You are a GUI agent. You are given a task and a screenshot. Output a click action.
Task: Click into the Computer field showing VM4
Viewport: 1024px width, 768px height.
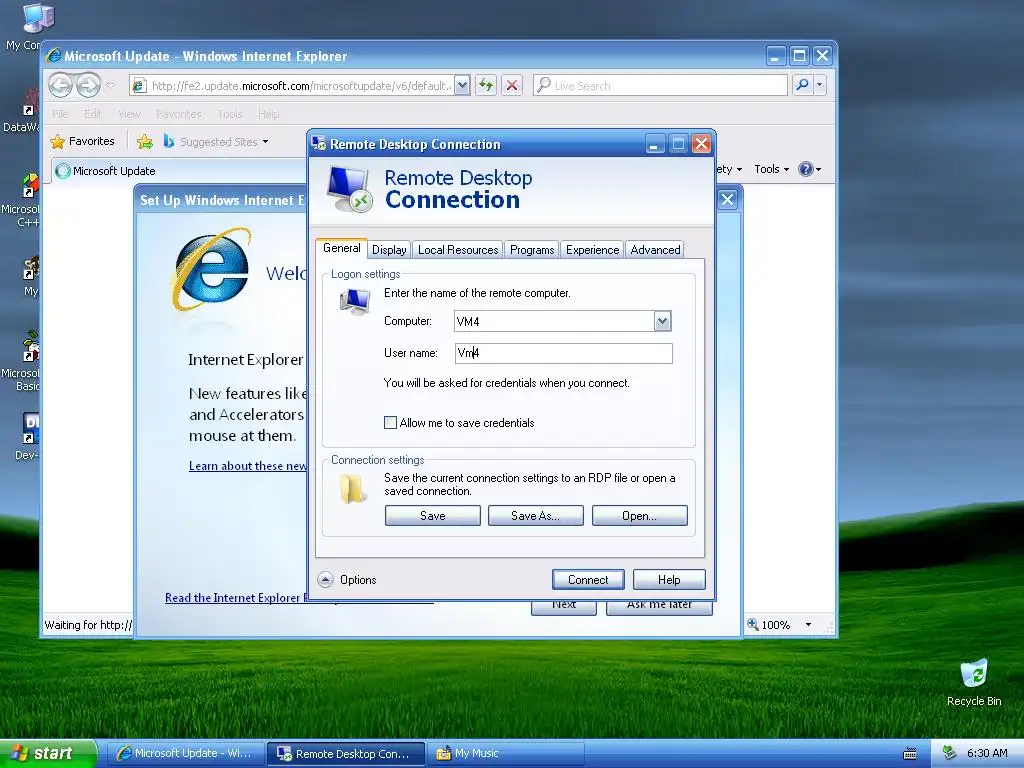pyautogui.click(x=554, y=321)
